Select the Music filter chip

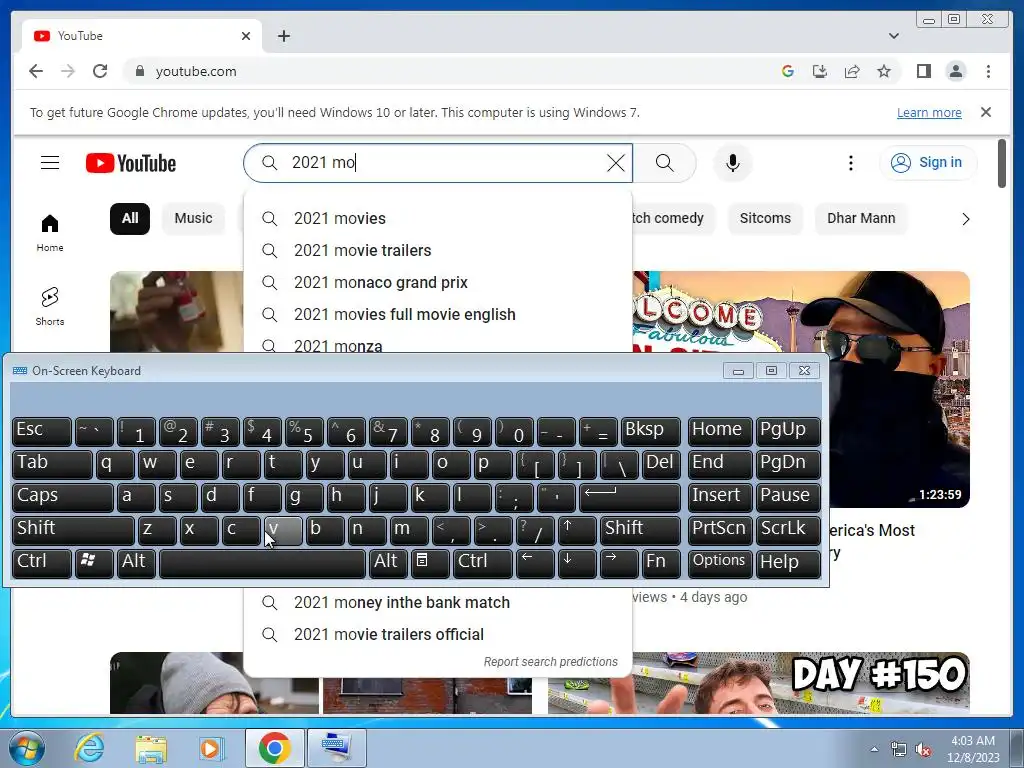pos(193,218)
